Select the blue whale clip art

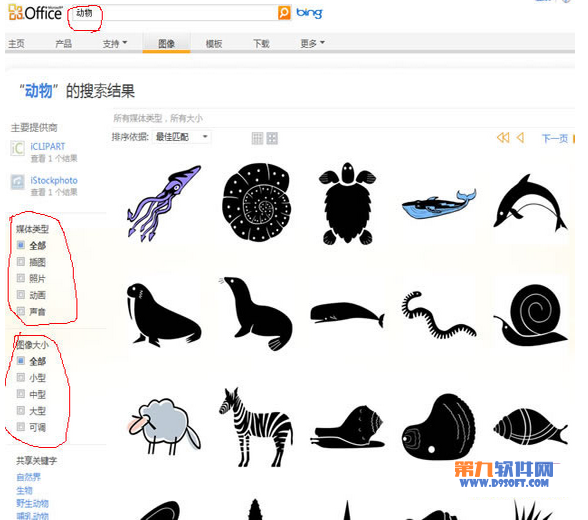(439, 204)
